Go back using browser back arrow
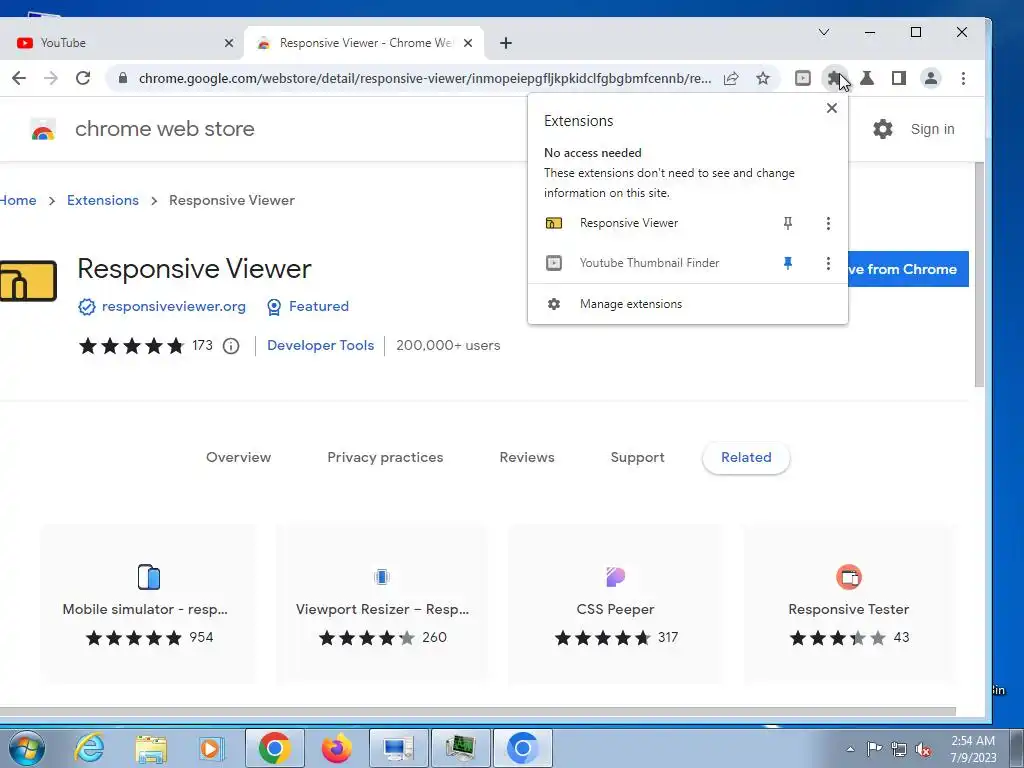This screenshot has height=768, width=1024. [x=19, y=78]
